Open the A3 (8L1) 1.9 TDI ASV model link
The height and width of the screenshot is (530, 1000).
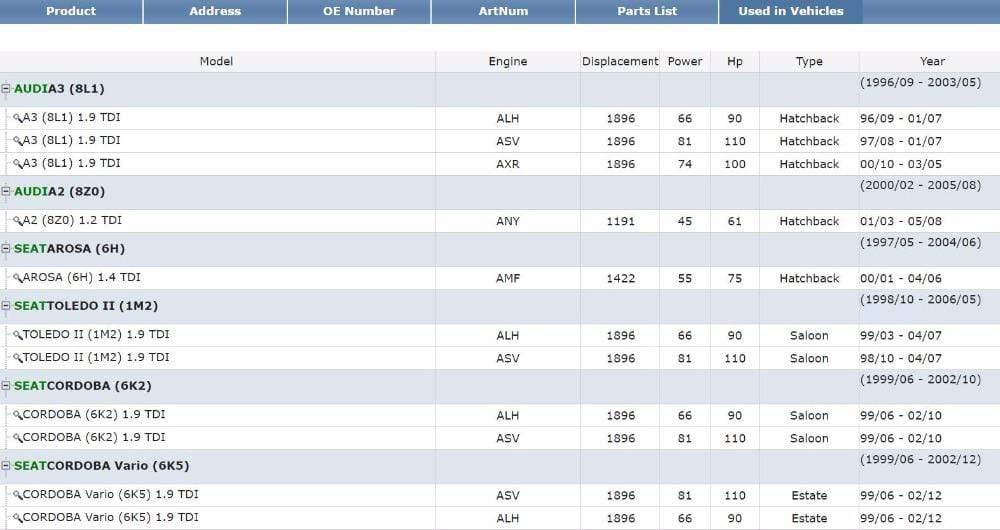point(71,141)
